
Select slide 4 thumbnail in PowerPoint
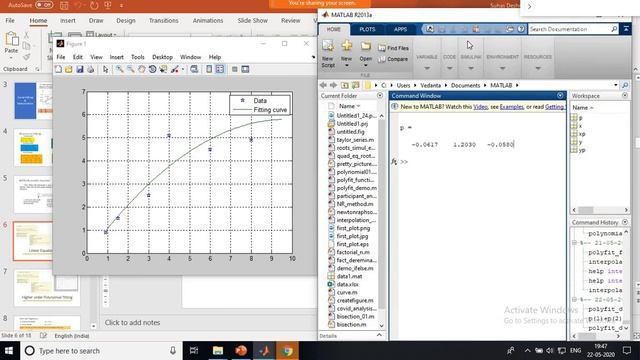tap(33, 147)
